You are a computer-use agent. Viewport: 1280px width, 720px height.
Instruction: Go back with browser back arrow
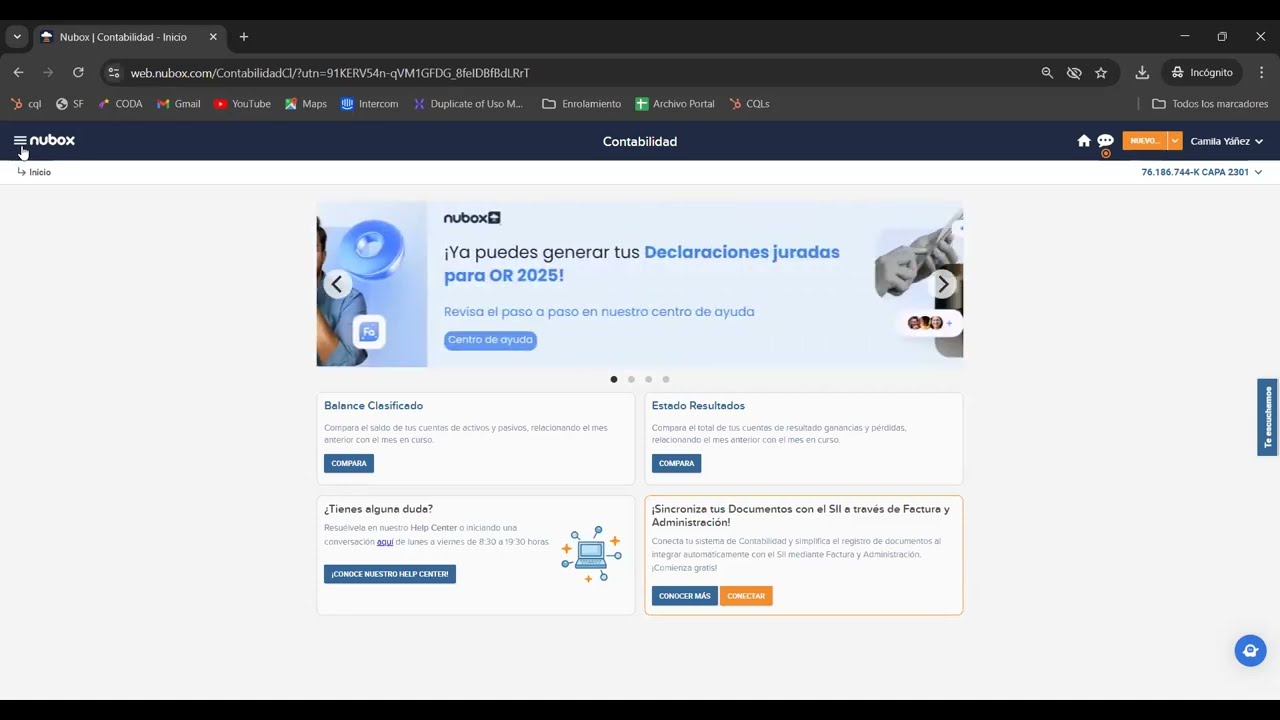coord(18,73)
